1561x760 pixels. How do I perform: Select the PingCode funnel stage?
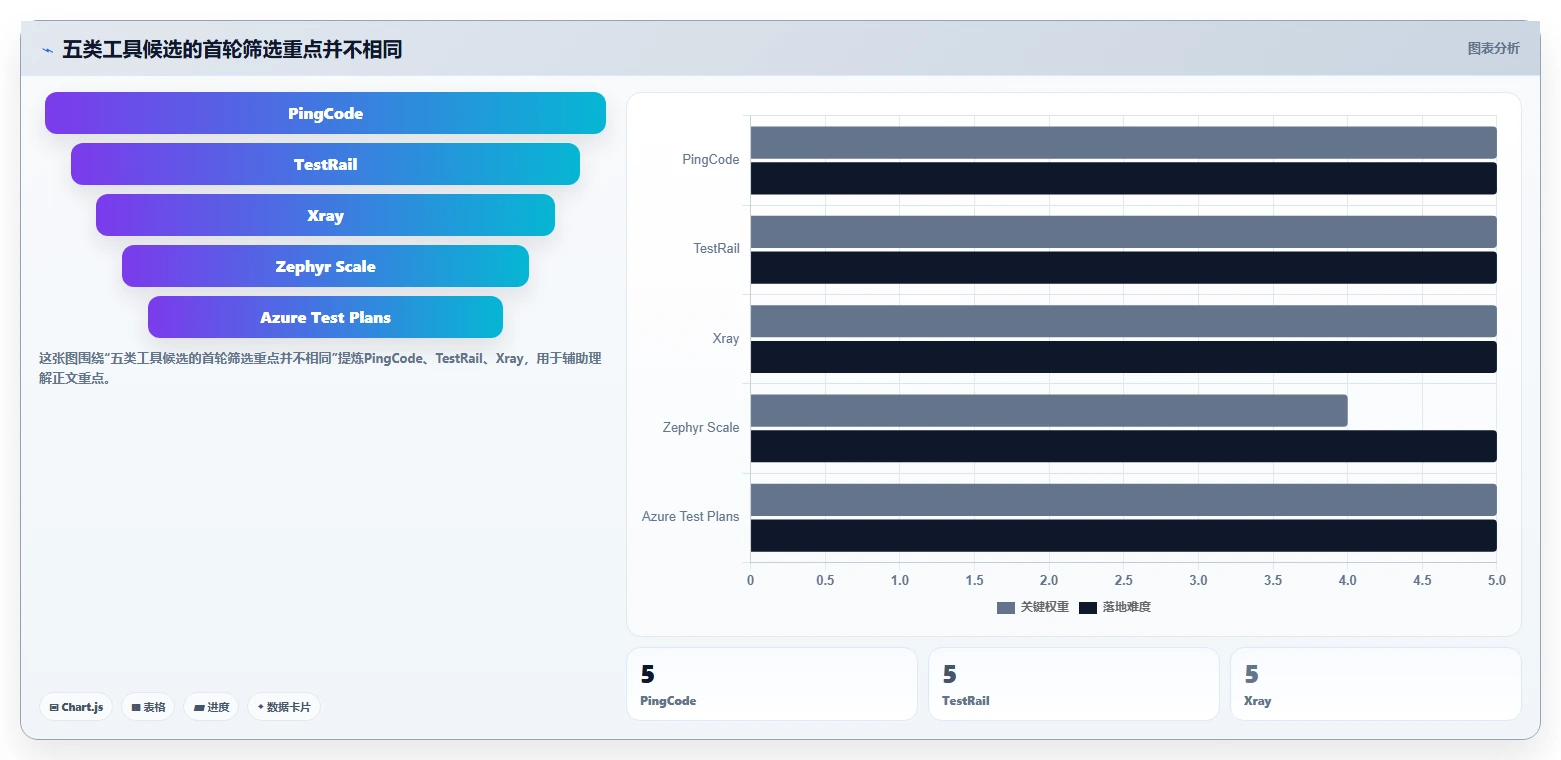tap(325, 113)
